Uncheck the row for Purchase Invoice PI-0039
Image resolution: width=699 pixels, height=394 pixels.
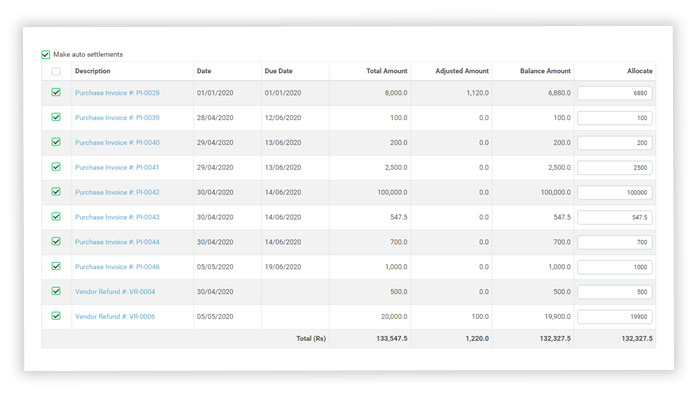tap(56, 117)
